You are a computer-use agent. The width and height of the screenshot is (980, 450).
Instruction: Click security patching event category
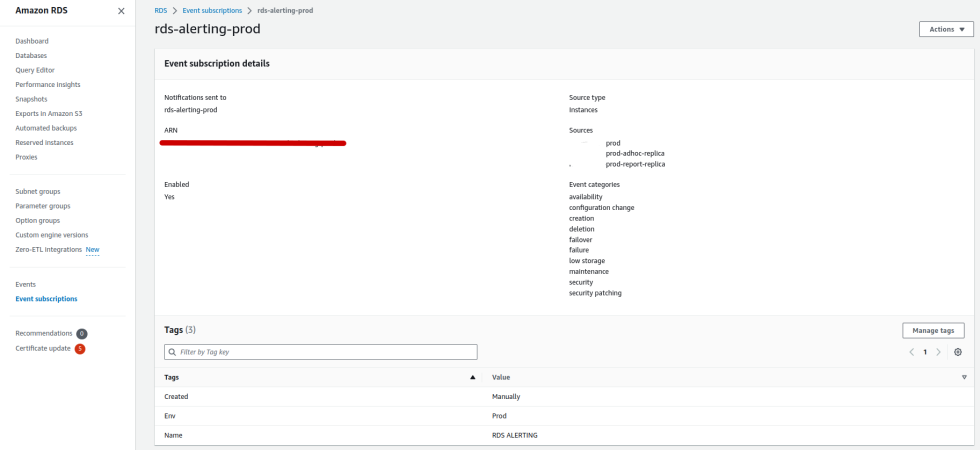point(595,293)
